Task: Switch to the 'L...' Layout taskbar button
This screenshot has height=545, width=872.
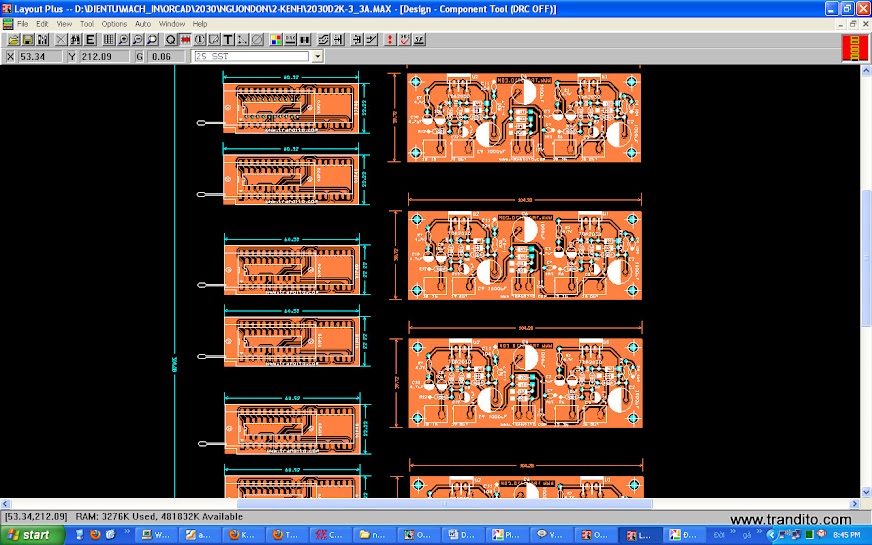Action: click(640, 535)
